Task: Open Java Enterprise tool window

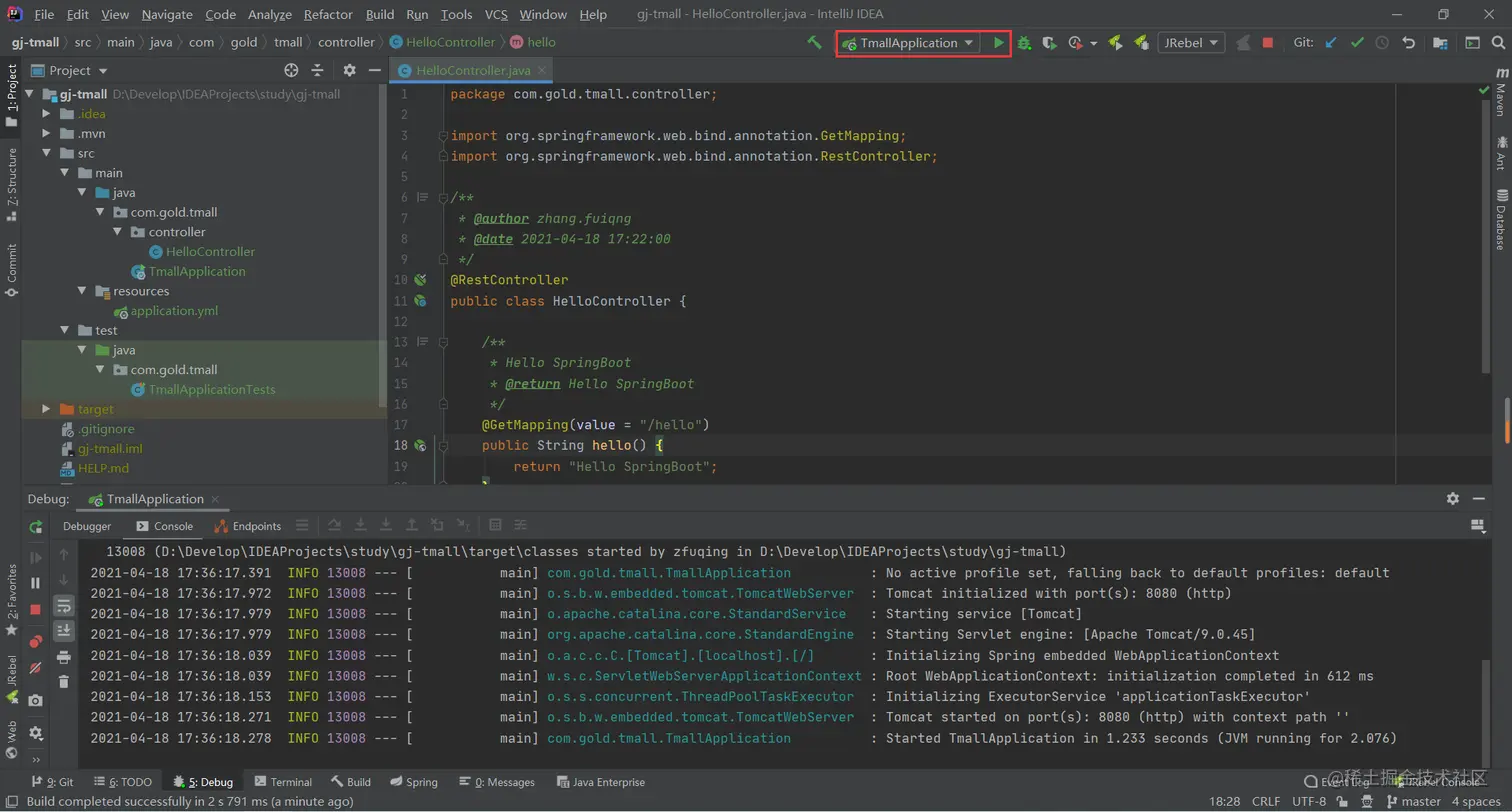Action: point(601,782)
